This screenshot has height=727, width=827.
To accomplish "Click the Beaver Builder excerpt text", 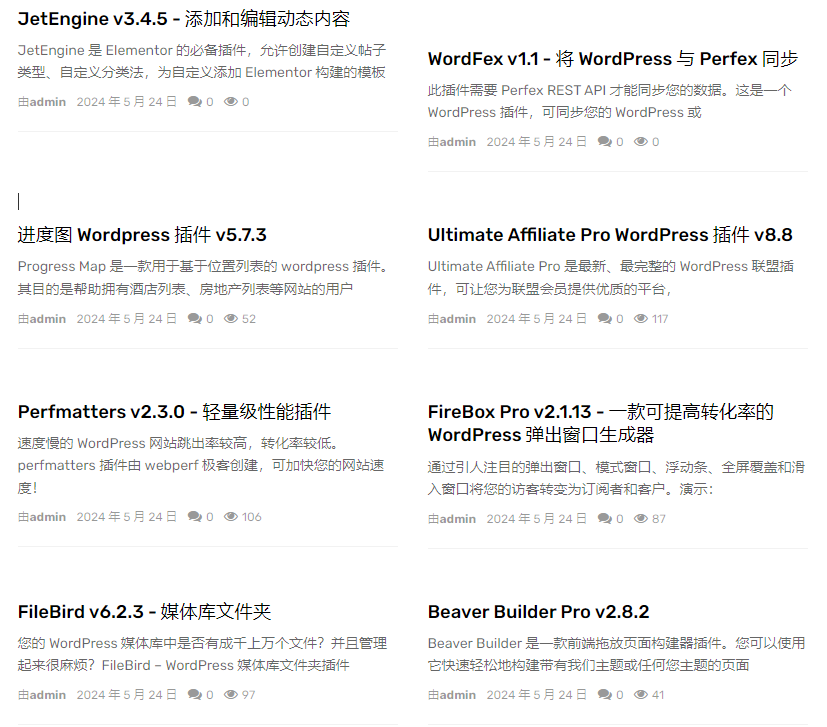I will click(x=617, y=654).
